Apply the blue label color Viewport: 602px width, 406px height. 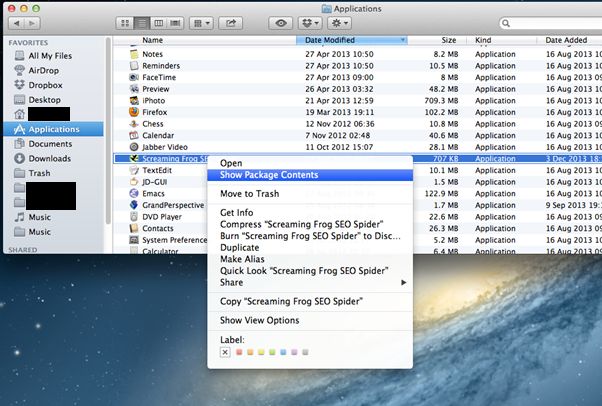pyautogui.click(x=283, y=352)
